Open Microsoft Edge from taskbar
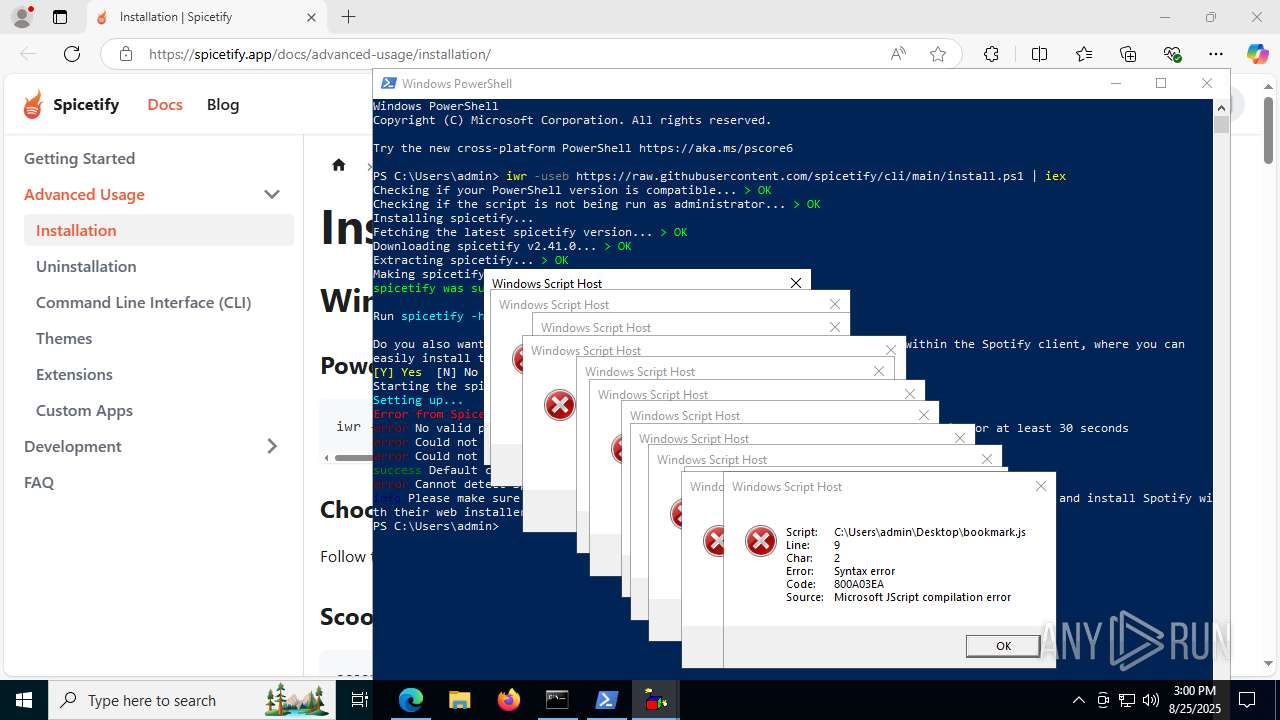The width and height of the screenshot is (1280, 720). [411, 700]
